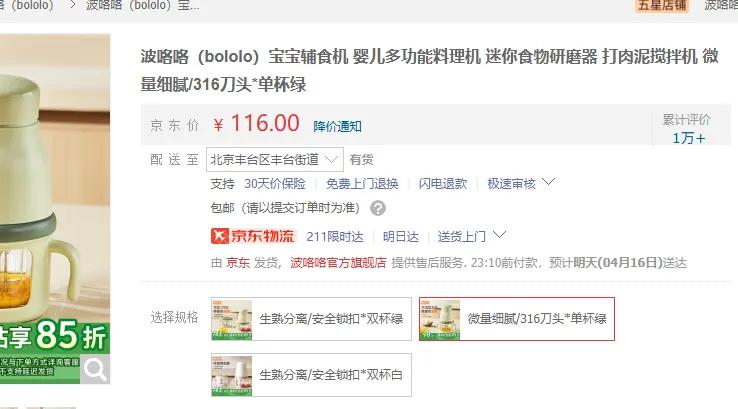Click the question mark help icon beside 包邮
The width and height of the screenshot is (738, 409).
point(377,208)
